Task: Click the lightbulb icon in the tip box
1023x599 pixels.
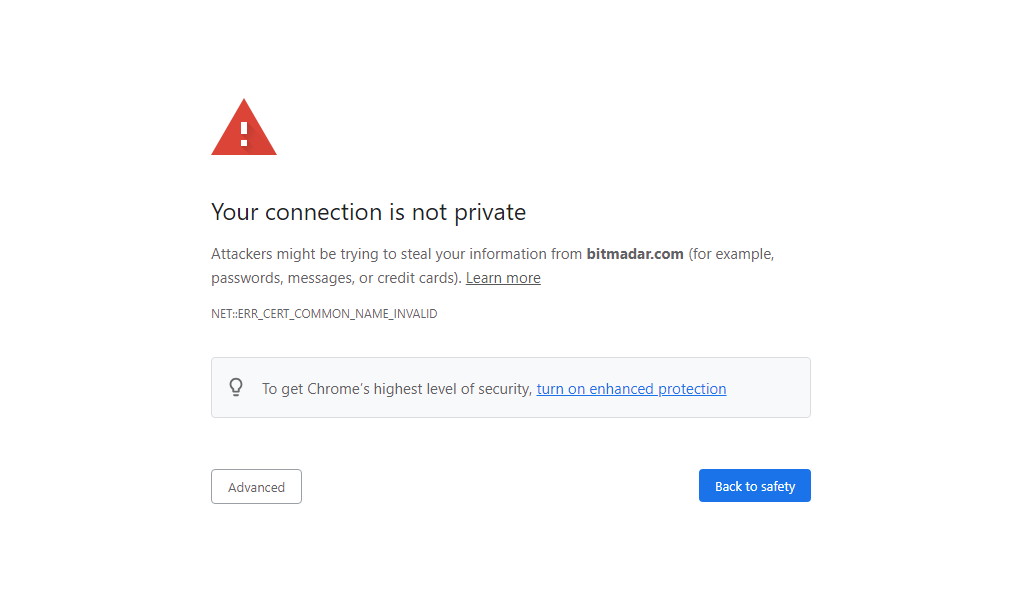Action: (236, 388)
